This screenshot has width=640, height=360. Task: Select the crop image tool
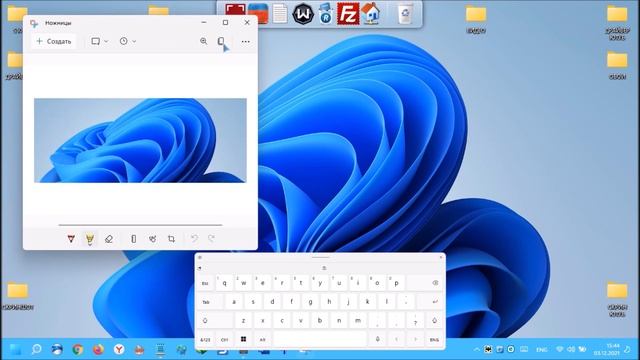171,239
